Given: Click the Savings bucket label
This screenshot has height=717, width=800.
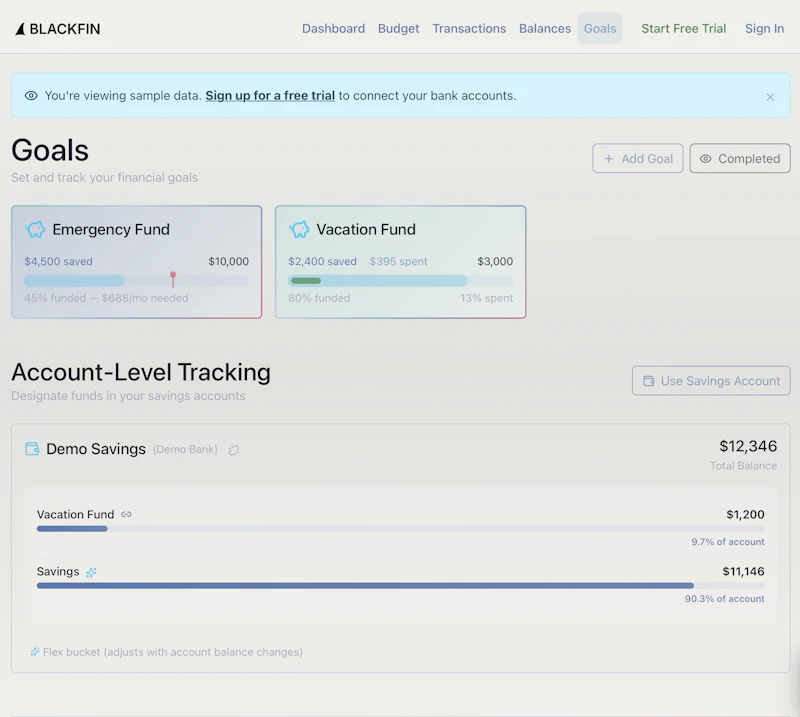Looking at the screenshot, I should (58, 572).
